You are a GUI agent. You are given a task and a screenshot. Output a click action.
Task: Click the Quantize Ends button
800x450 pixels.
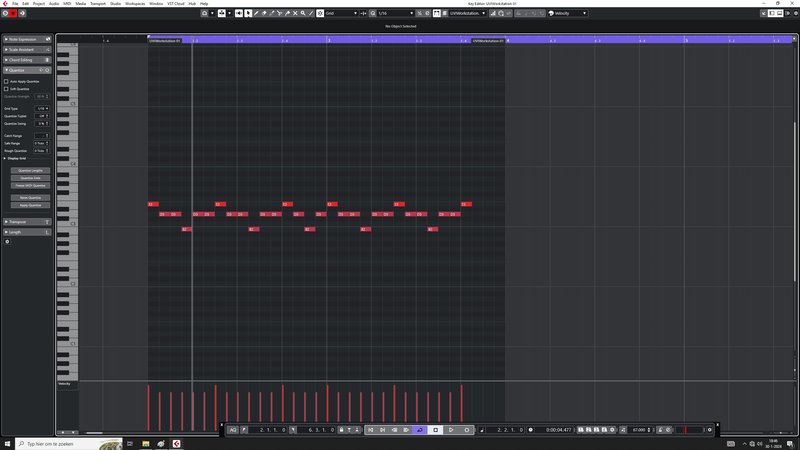click(x=30, y=178)
